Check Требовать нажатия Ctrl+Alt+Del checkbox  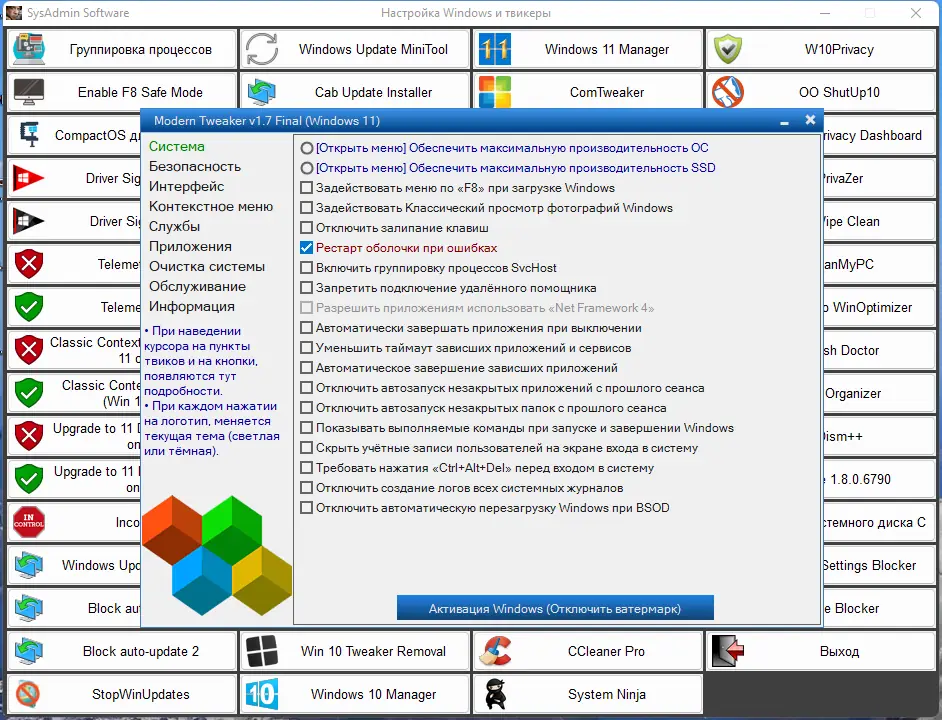coord(306,468)
